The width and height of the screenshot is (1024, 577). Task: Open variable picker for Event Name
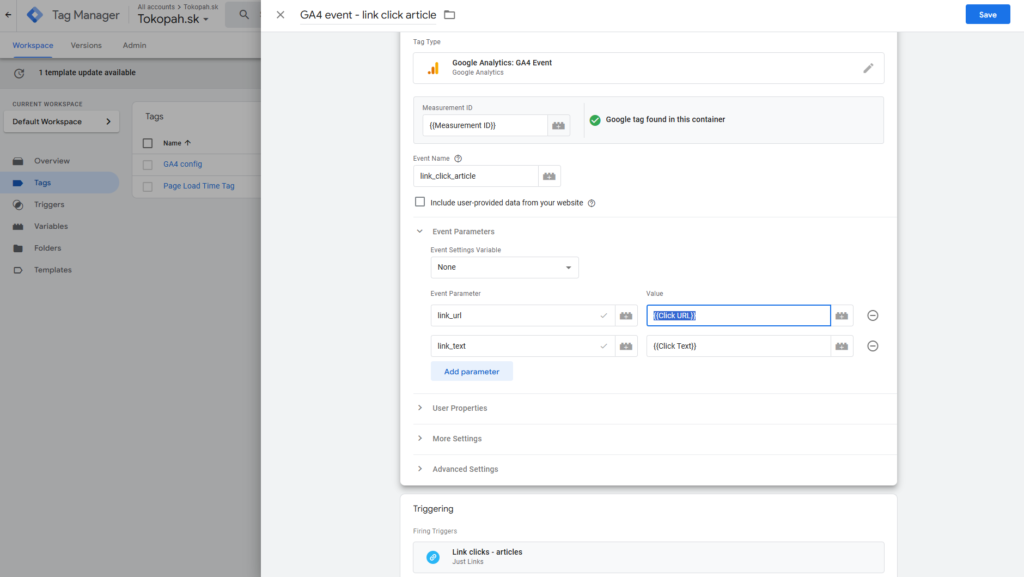coord(549,176)
